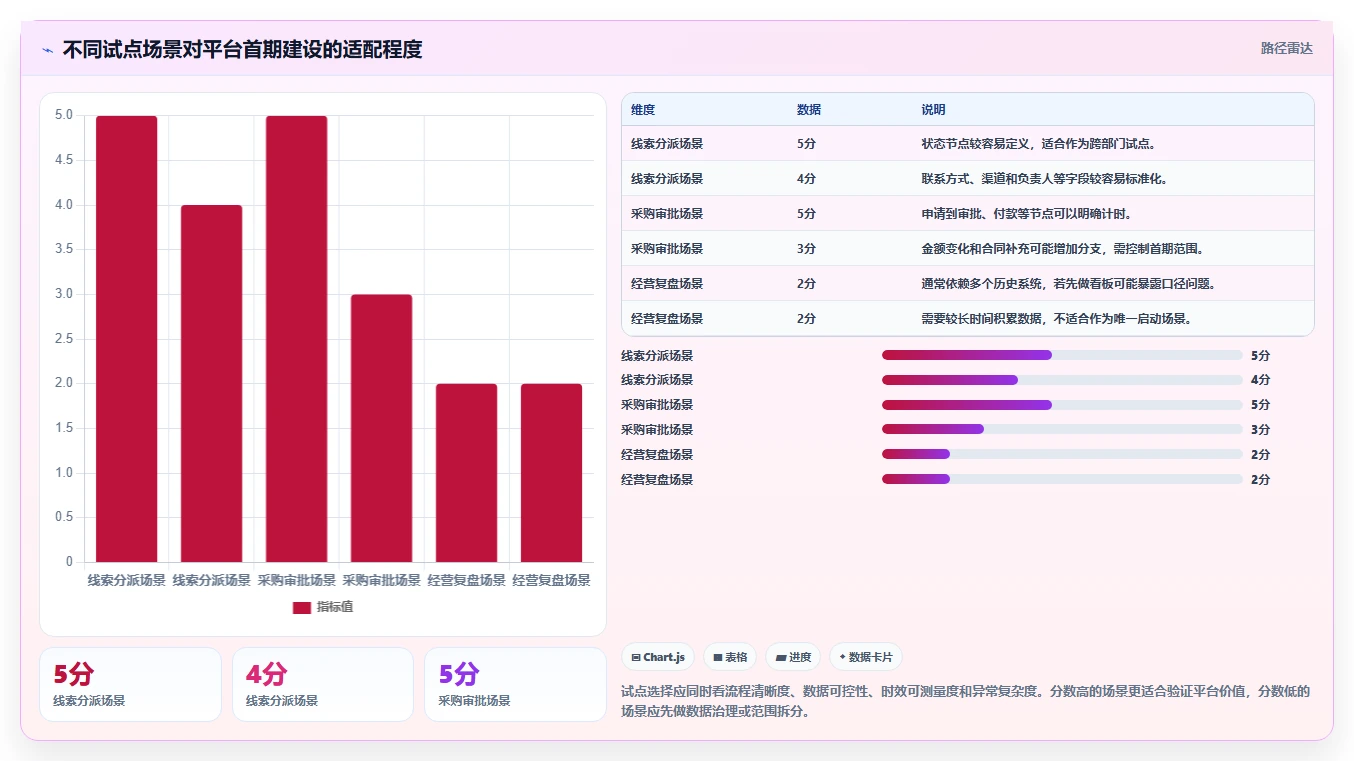Open the 5分 采购审批场景 data card
Screen dimensions: 1354x761
pos(515,684)
